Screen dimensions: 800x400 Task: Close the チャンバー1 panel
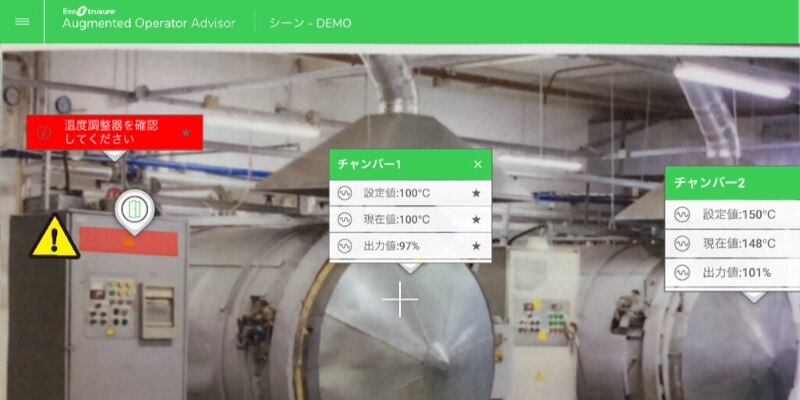pos(478,164)
